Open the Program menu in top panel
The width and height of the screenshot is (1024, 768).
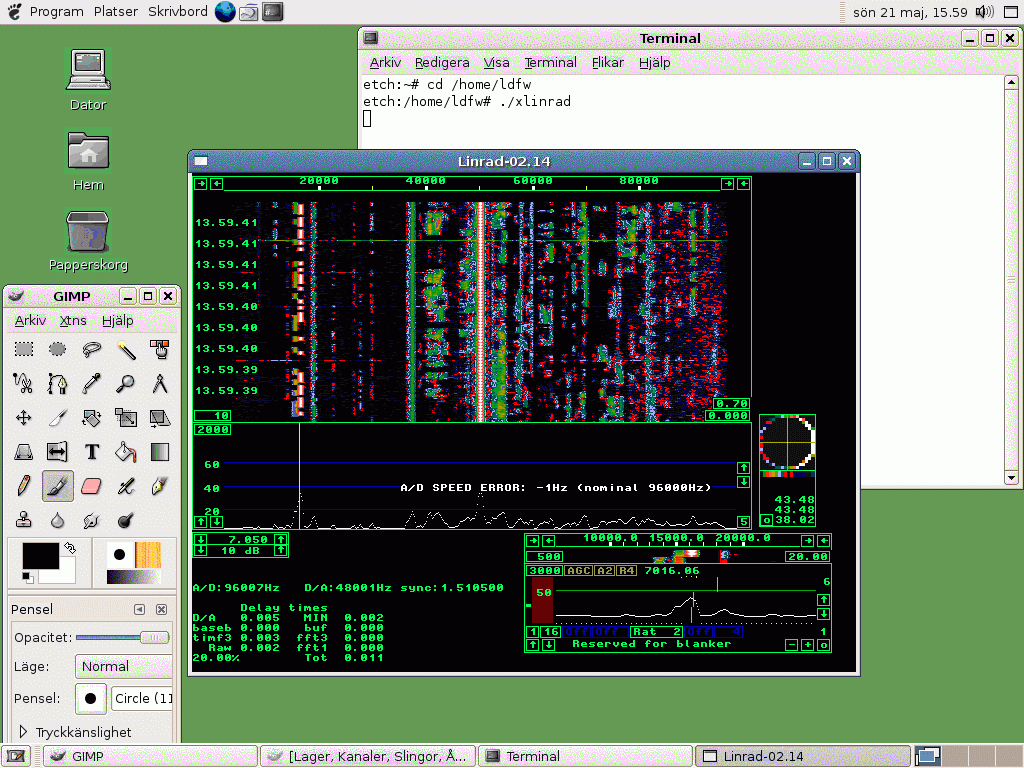(x=56, y=12)
